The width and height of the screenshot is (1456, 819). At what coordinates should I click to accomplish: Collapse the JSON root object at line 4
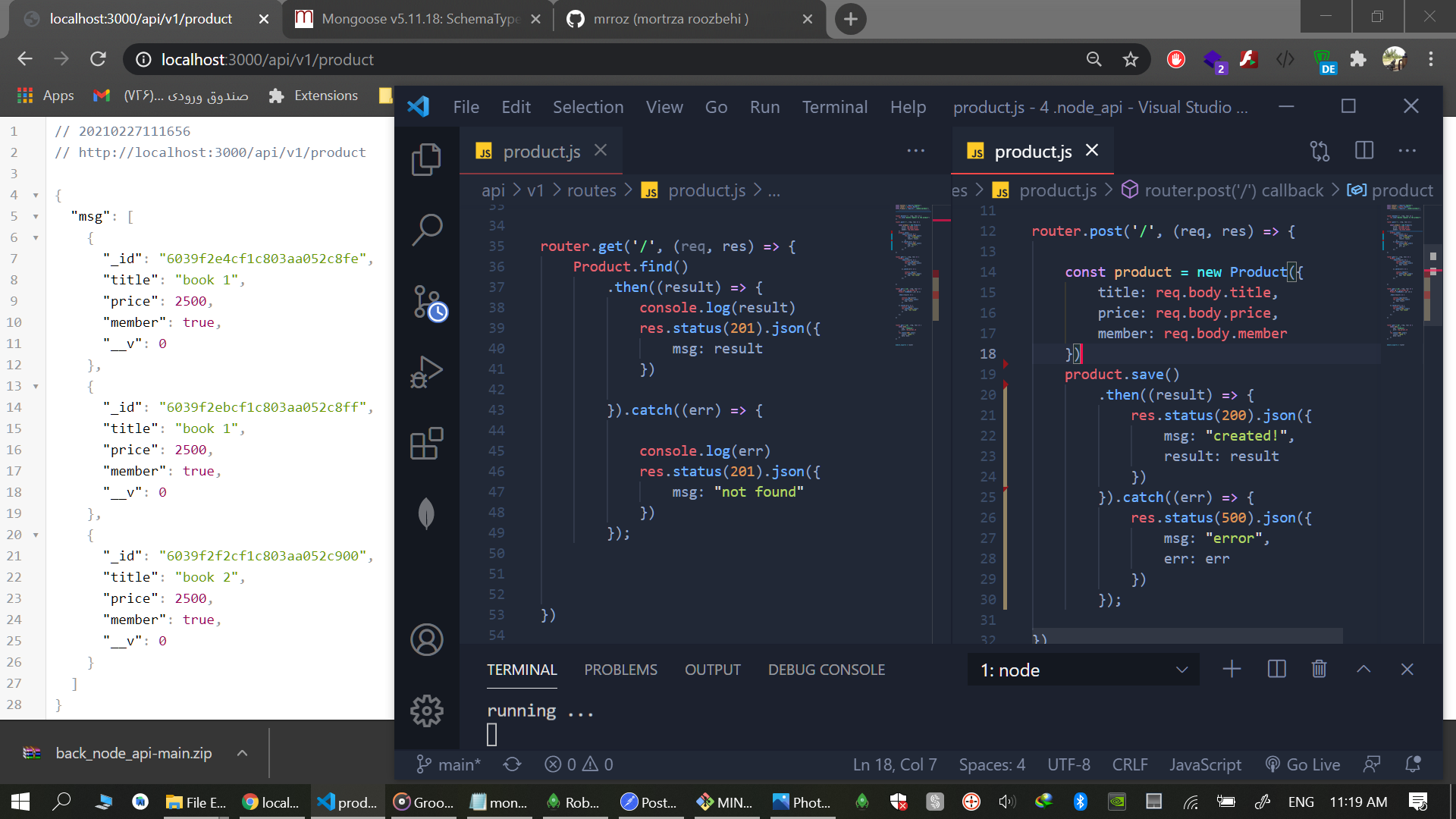coord(36,196)
